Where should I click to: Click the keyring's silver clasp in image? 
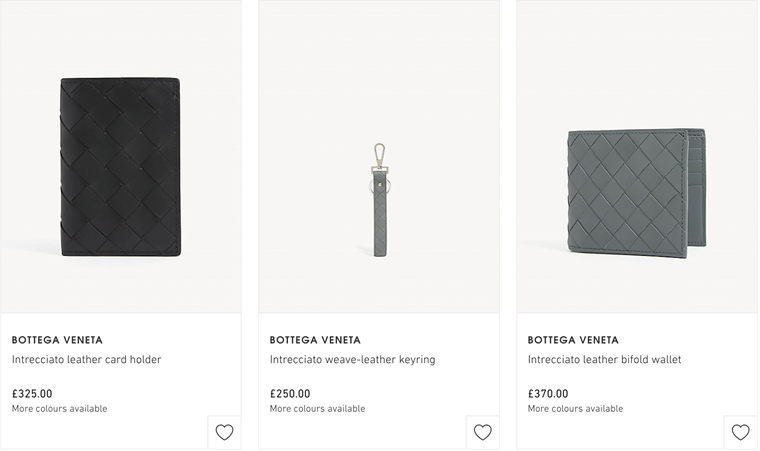[x=380, y=155]
